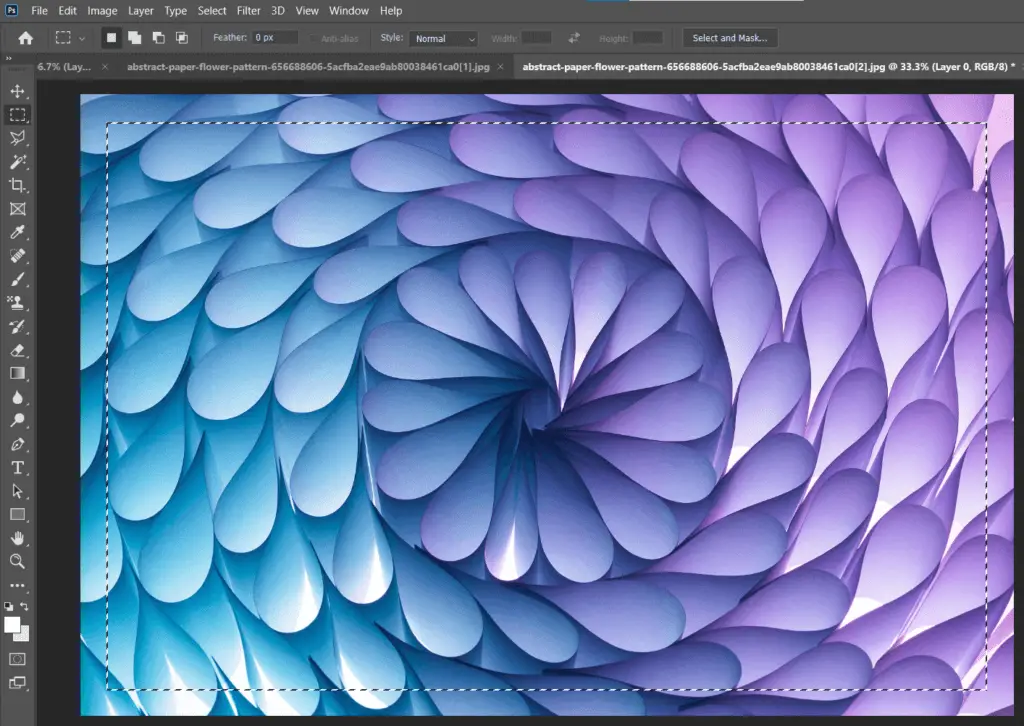1024x726 pixels.
Task: Swap width and height values
Action: coord(573,38)
